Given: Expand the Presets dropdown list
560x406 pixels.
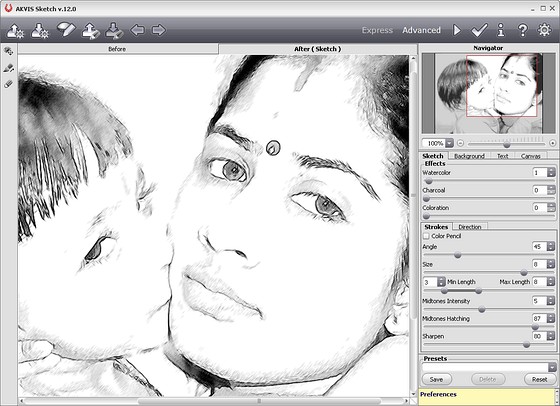Looking at the screenshot, I should click(x=552, y=367).
